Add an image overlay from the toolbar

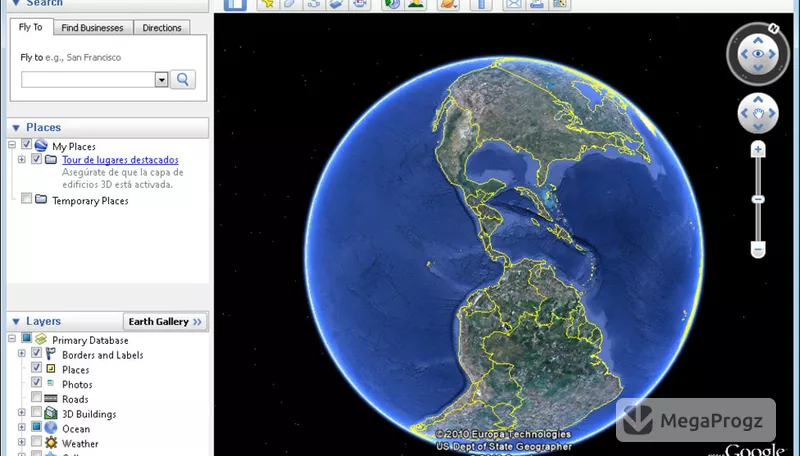coord(336,4)
